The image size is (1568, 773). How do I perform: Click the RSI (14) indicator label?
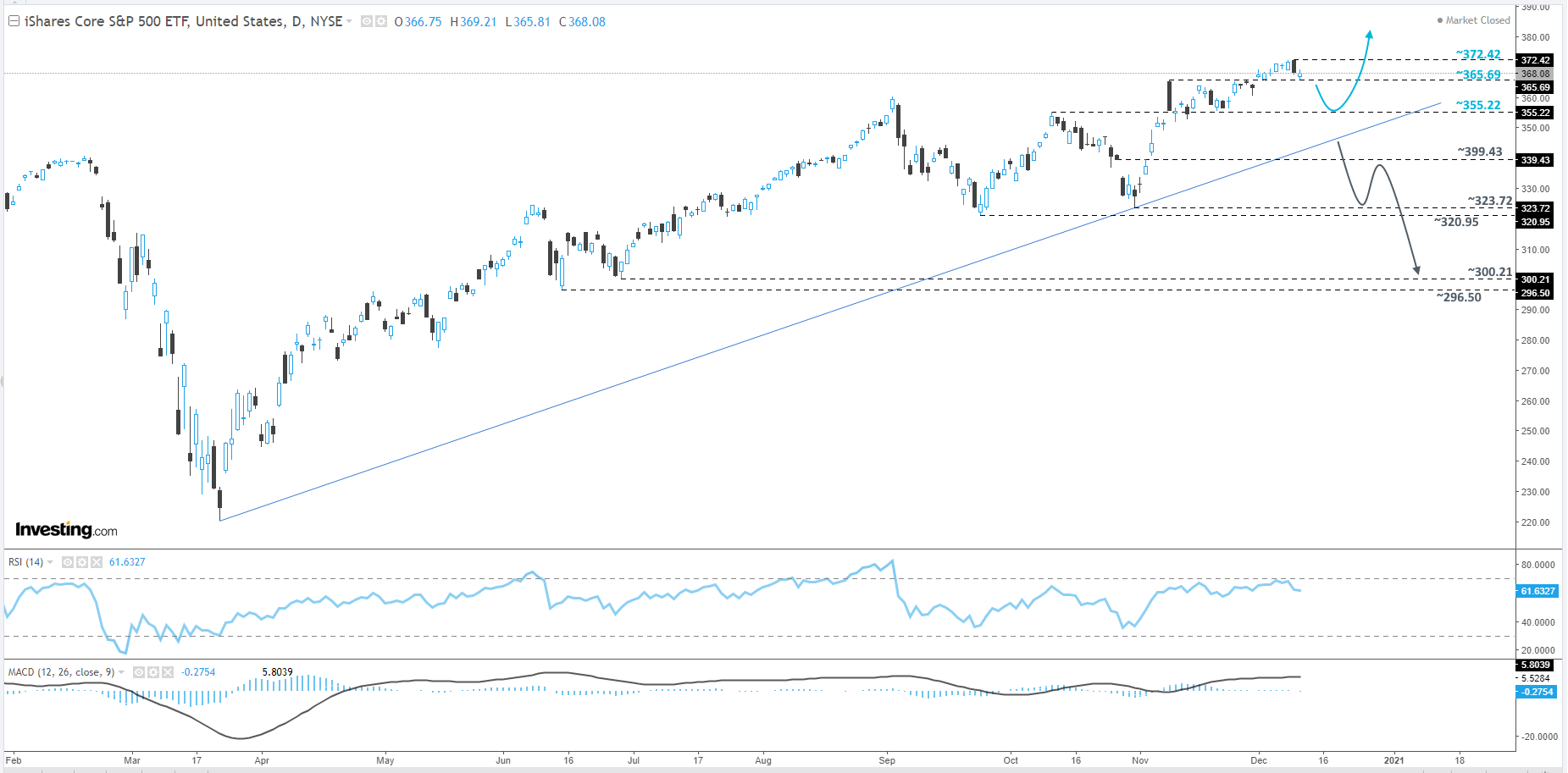[x=25, y=562]
